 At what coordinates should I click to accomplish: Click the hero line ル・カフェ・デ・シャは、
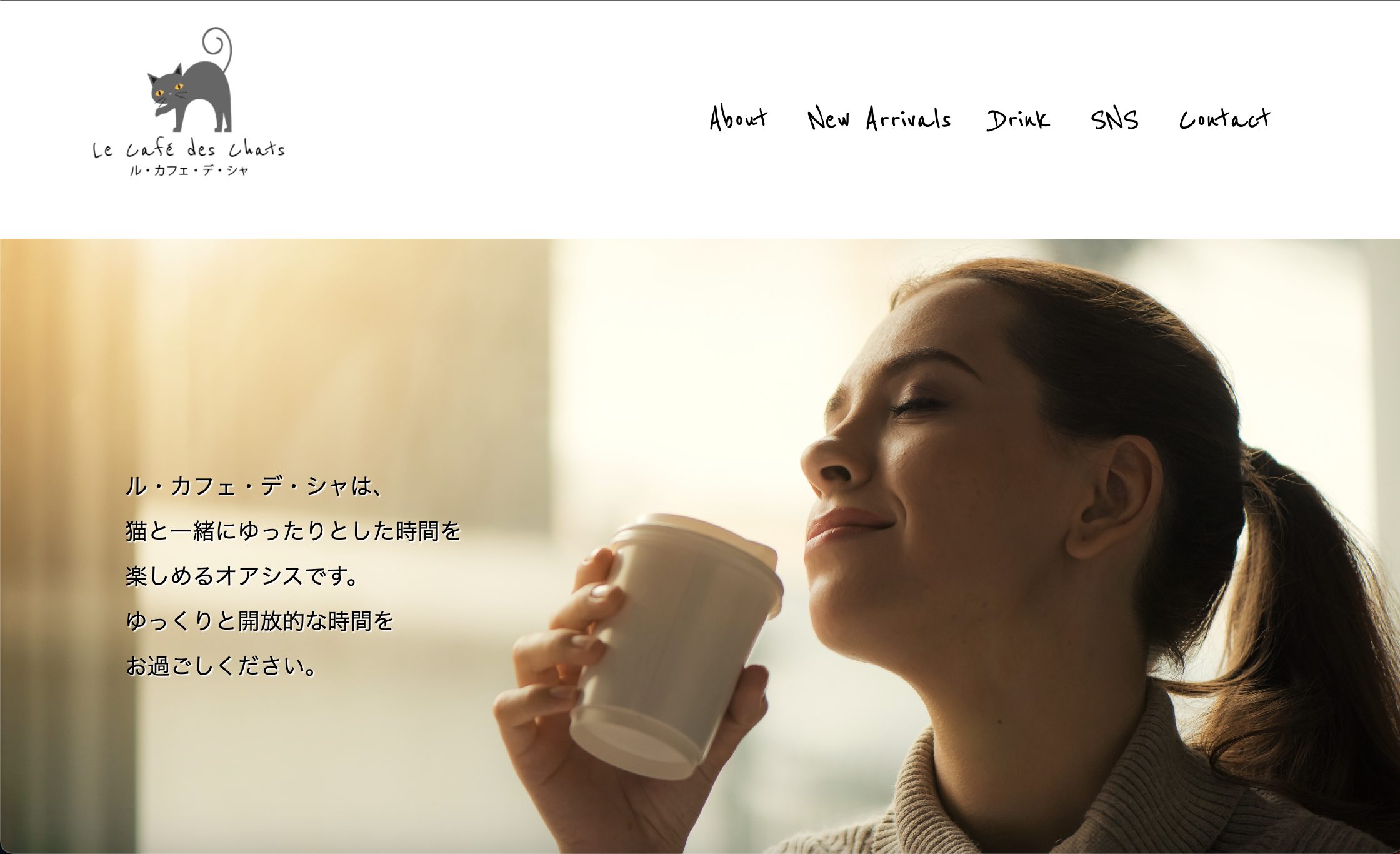[254, 486]
